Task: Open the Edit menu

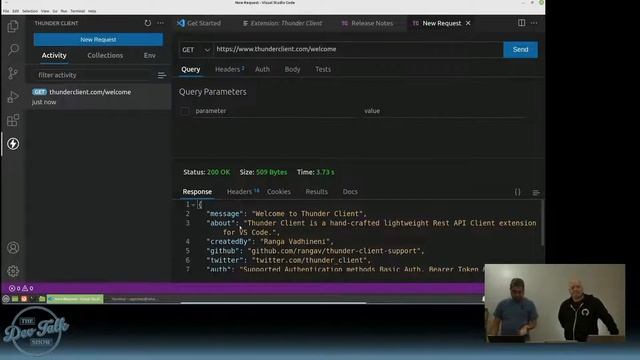Action: [16, 11]
